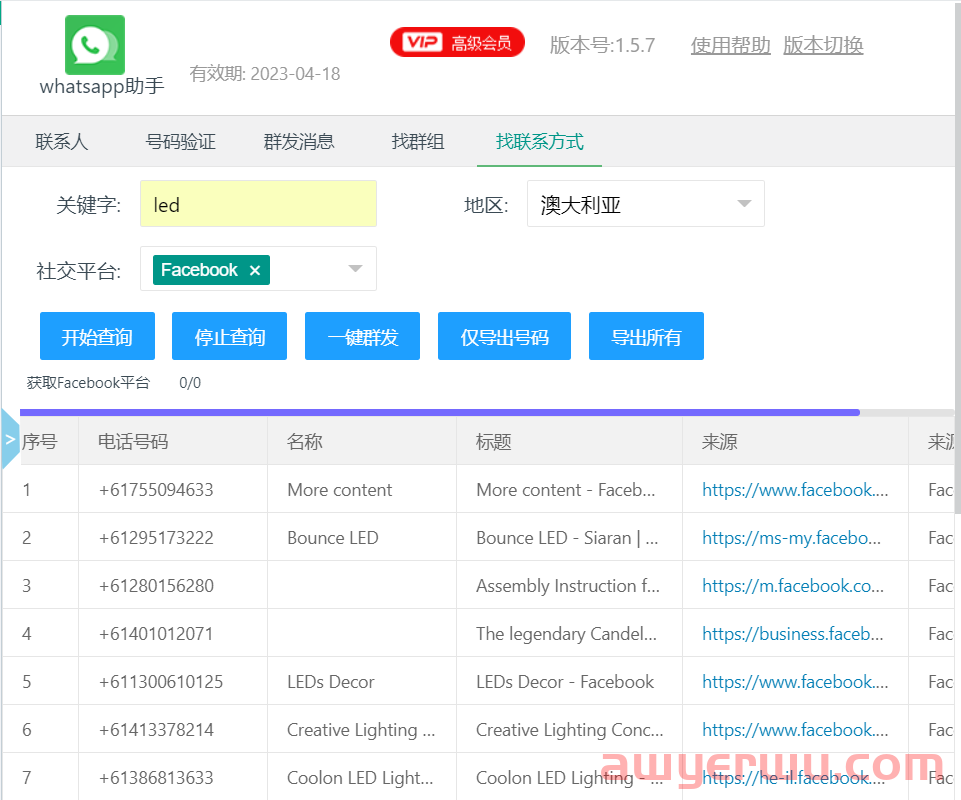
Task: Click the 版本切换 link
Action: [x=822, y=45]
